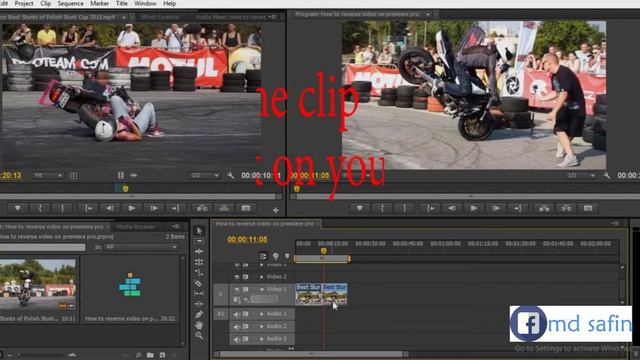Image resolution: width=640 pixels, height=360 pixels.
Task: Select the Ripple Edit tool
Action: 199,251
